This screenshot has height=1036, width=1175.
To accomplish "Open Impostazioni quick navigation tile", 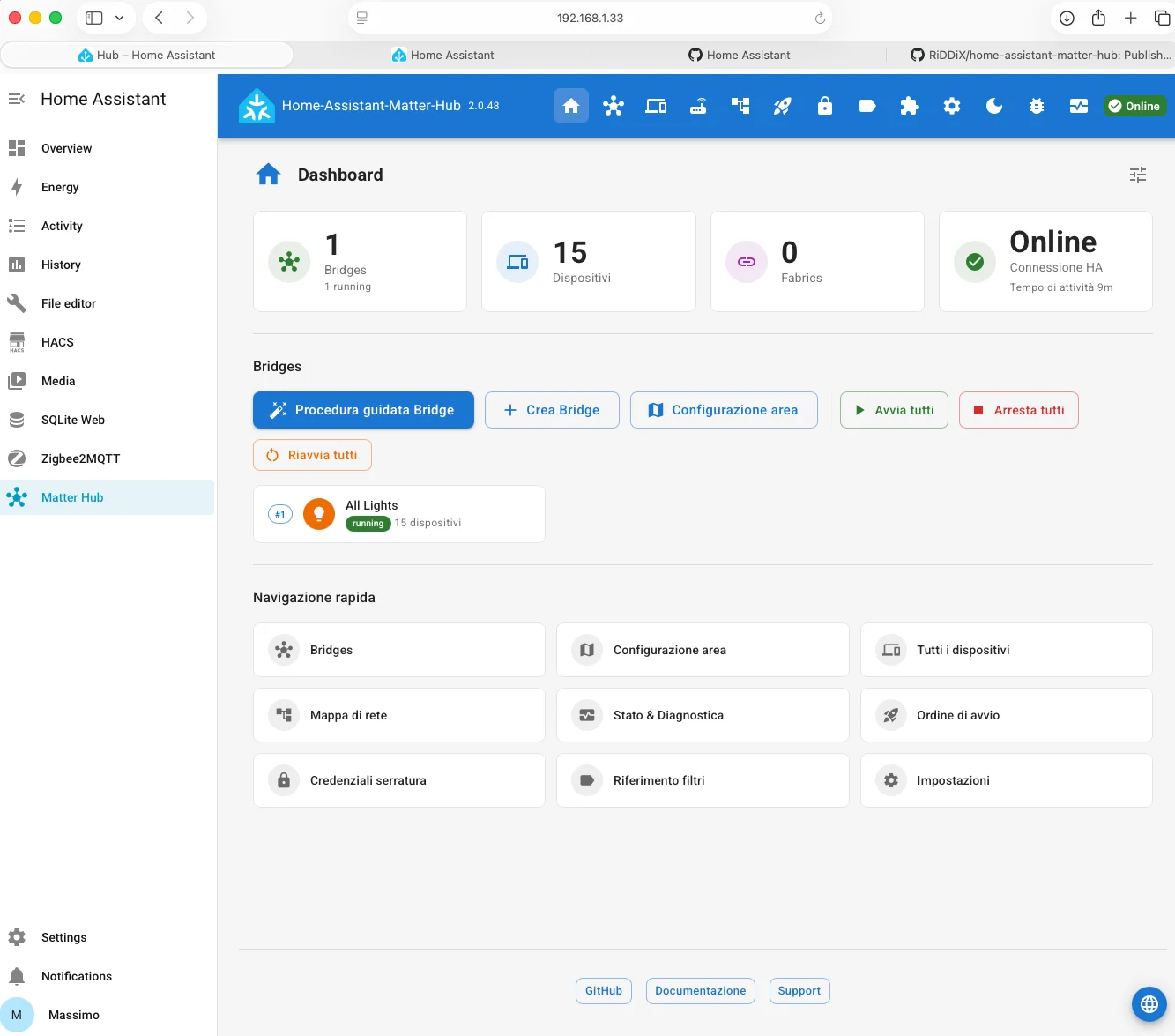I will pyautogui.click(x=1007, y=780).
